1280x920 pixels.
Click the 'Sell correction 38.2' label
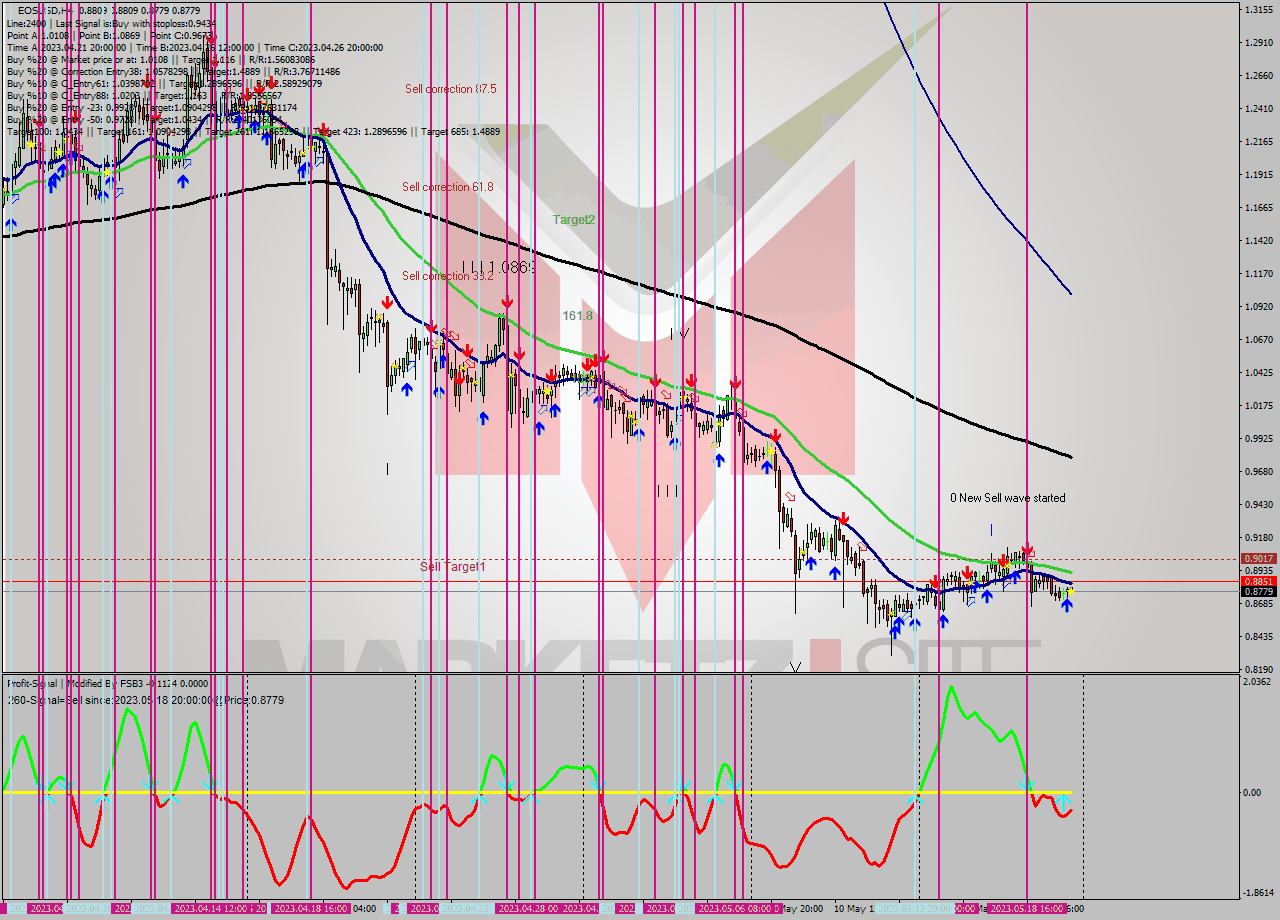tap(448, 276)
